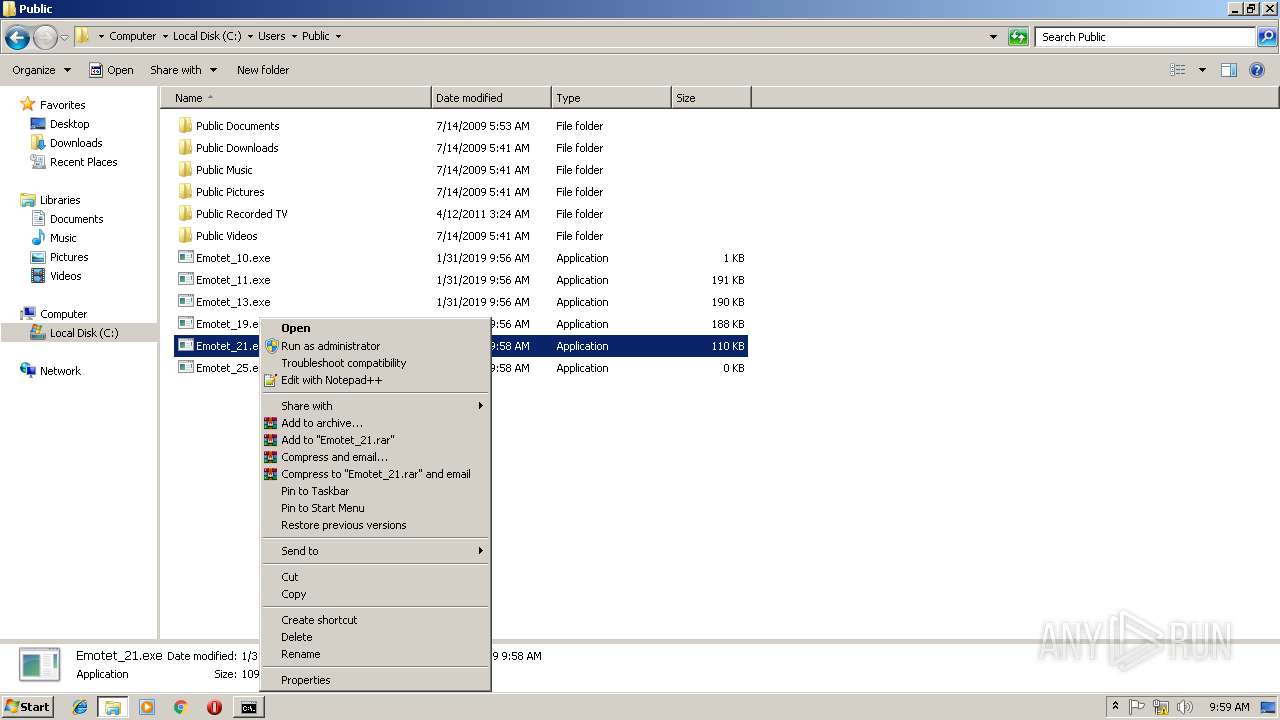Viewport: 1280px width, 720px height.
Task: Click the Start button
Action: click(27, 707)
